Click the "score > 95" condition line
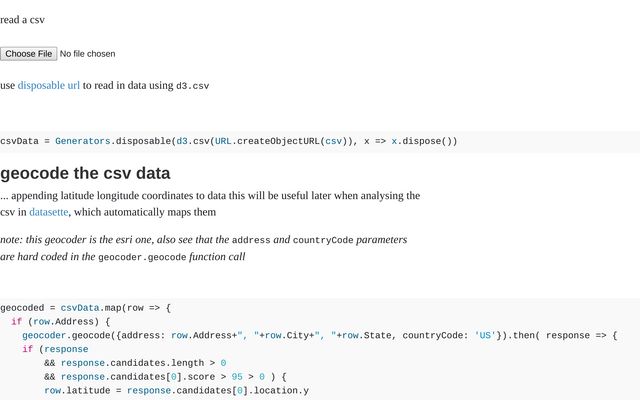 tap(165, 377)
